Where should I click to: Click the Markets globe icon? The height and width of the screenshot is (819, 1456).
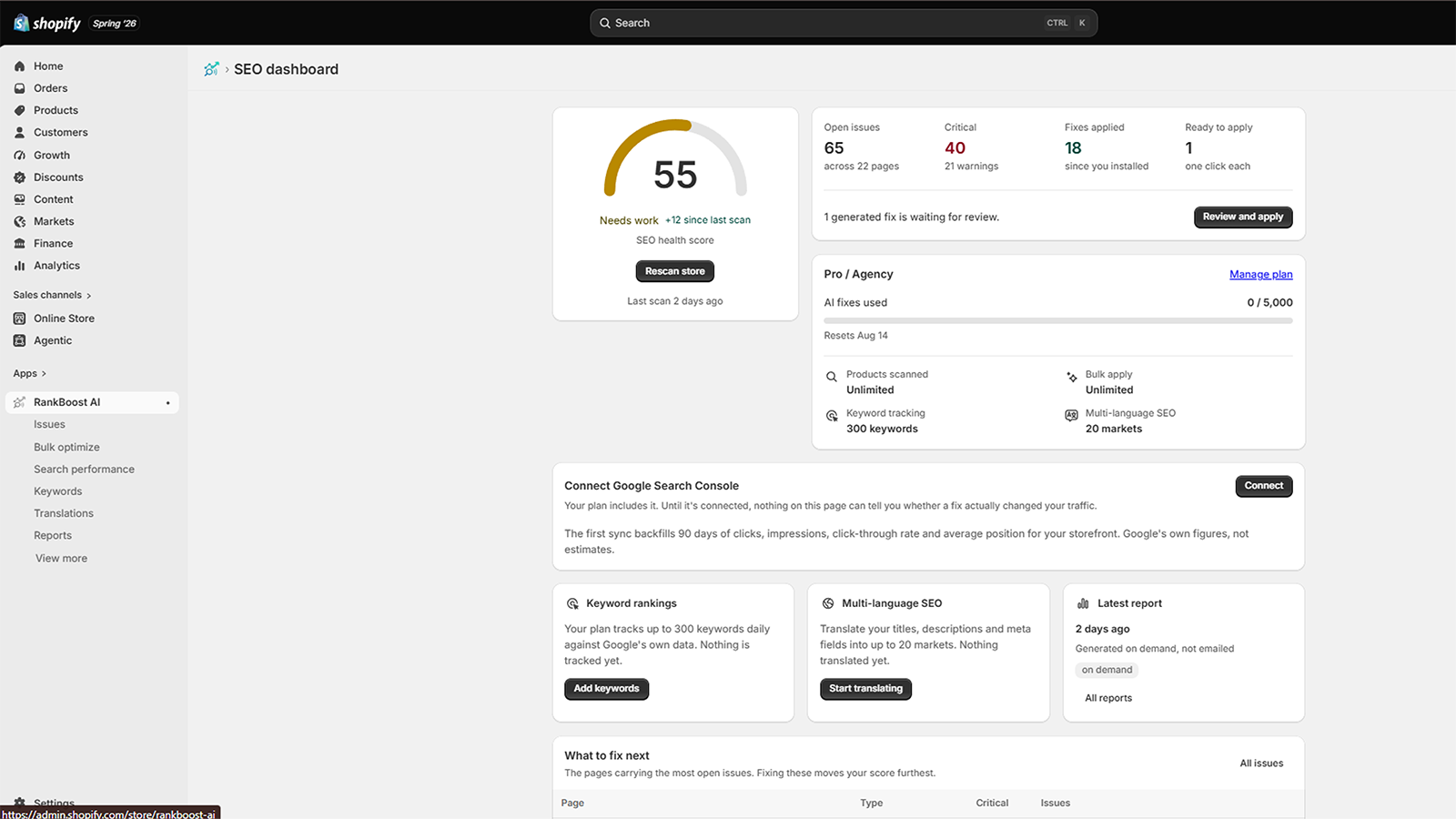(20, 222)
